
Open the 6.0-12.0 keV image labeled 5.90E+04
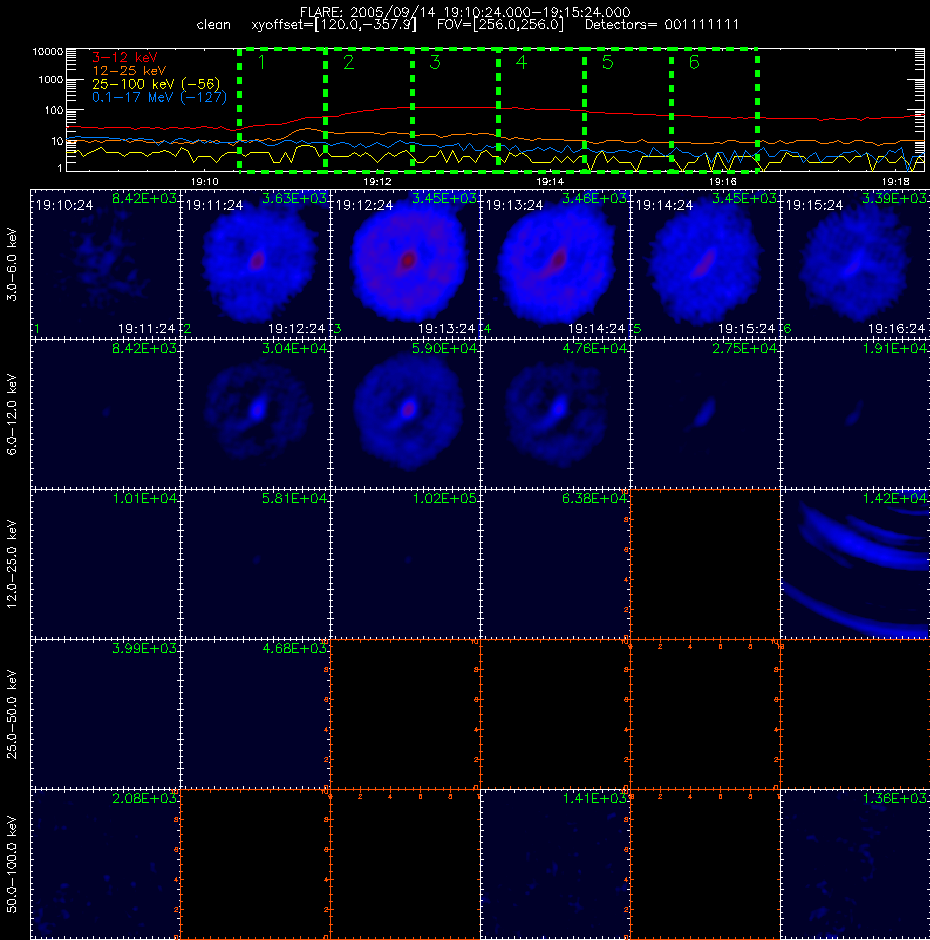pyautogui.click(x=405, y=414)
